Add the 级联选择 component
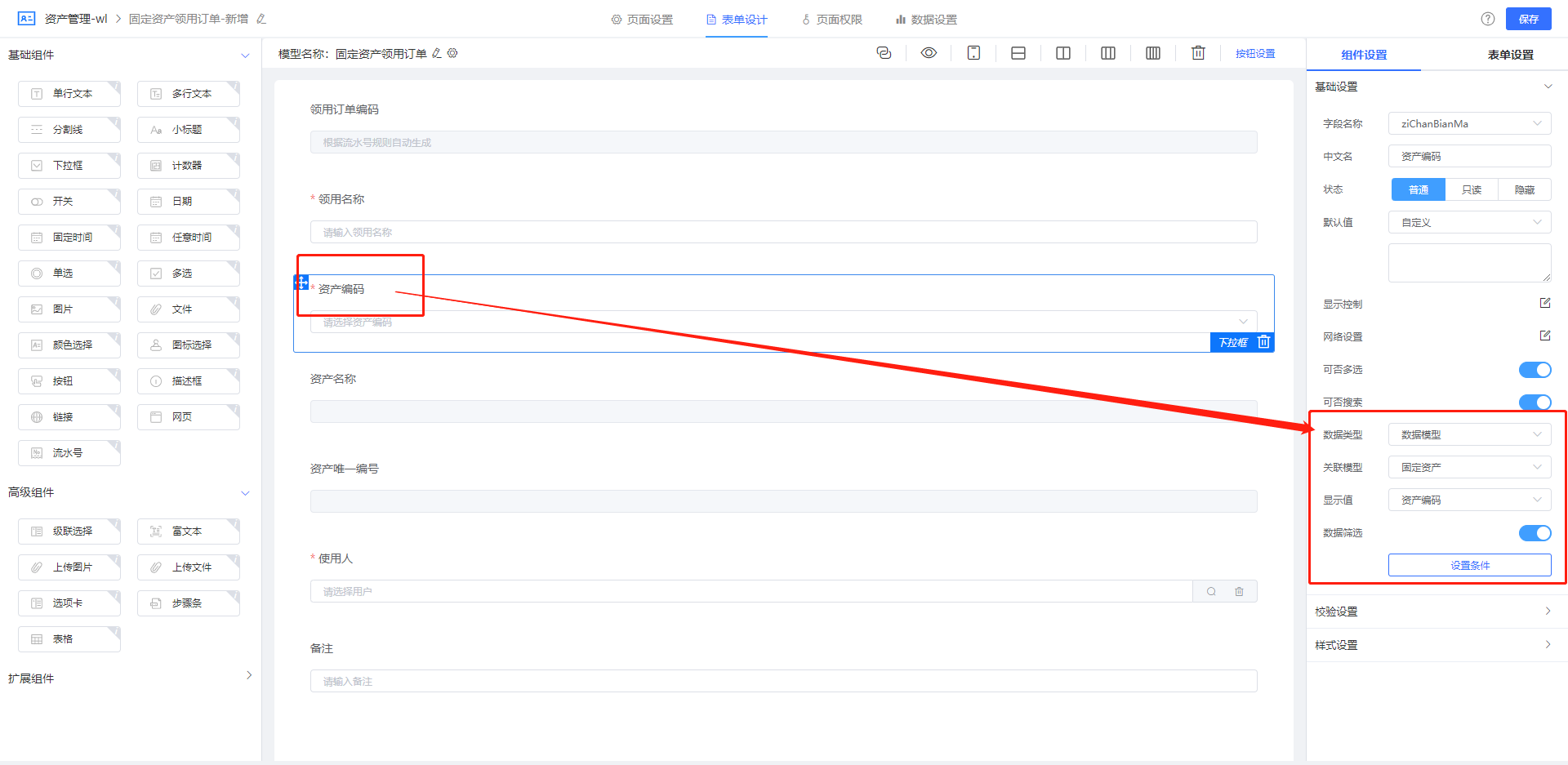1568x765 pixels. pos(69,531)
